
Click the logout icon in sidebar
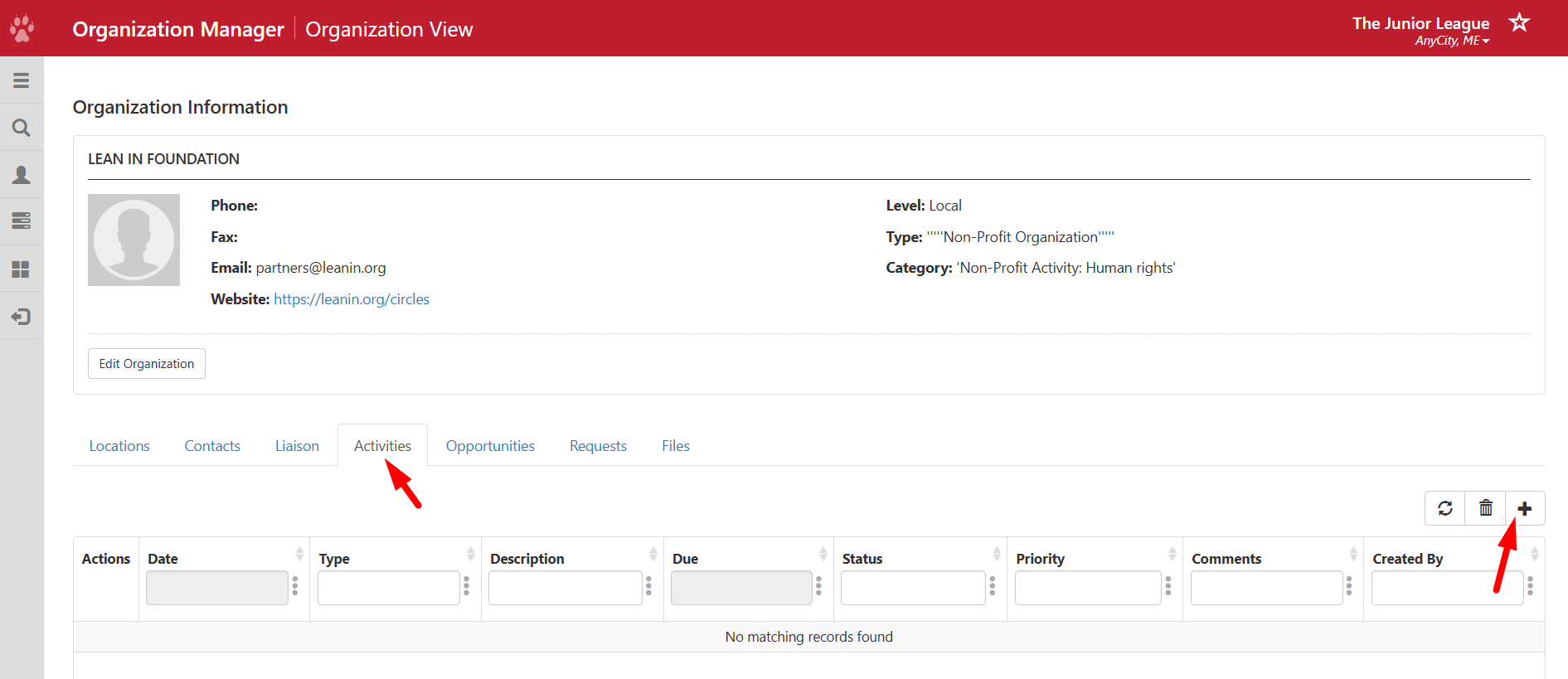(x=22, y=317)
